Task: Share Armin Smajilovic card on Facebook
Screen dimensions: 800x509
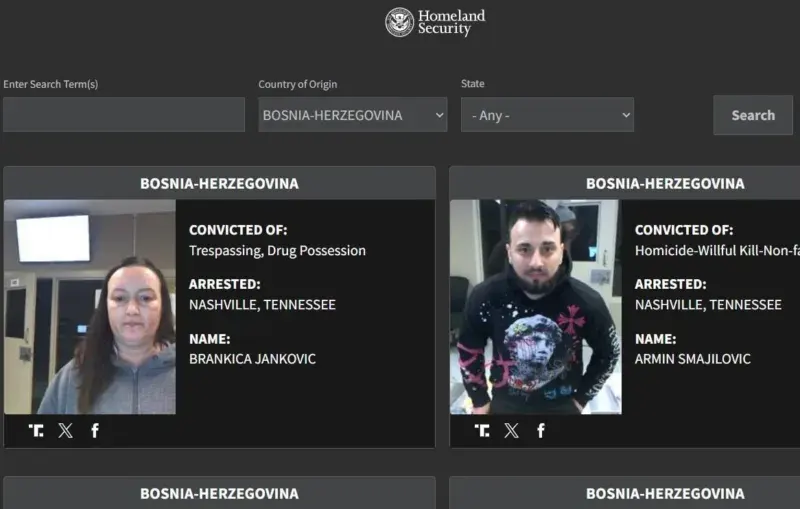Action: (x=541, y=430)
